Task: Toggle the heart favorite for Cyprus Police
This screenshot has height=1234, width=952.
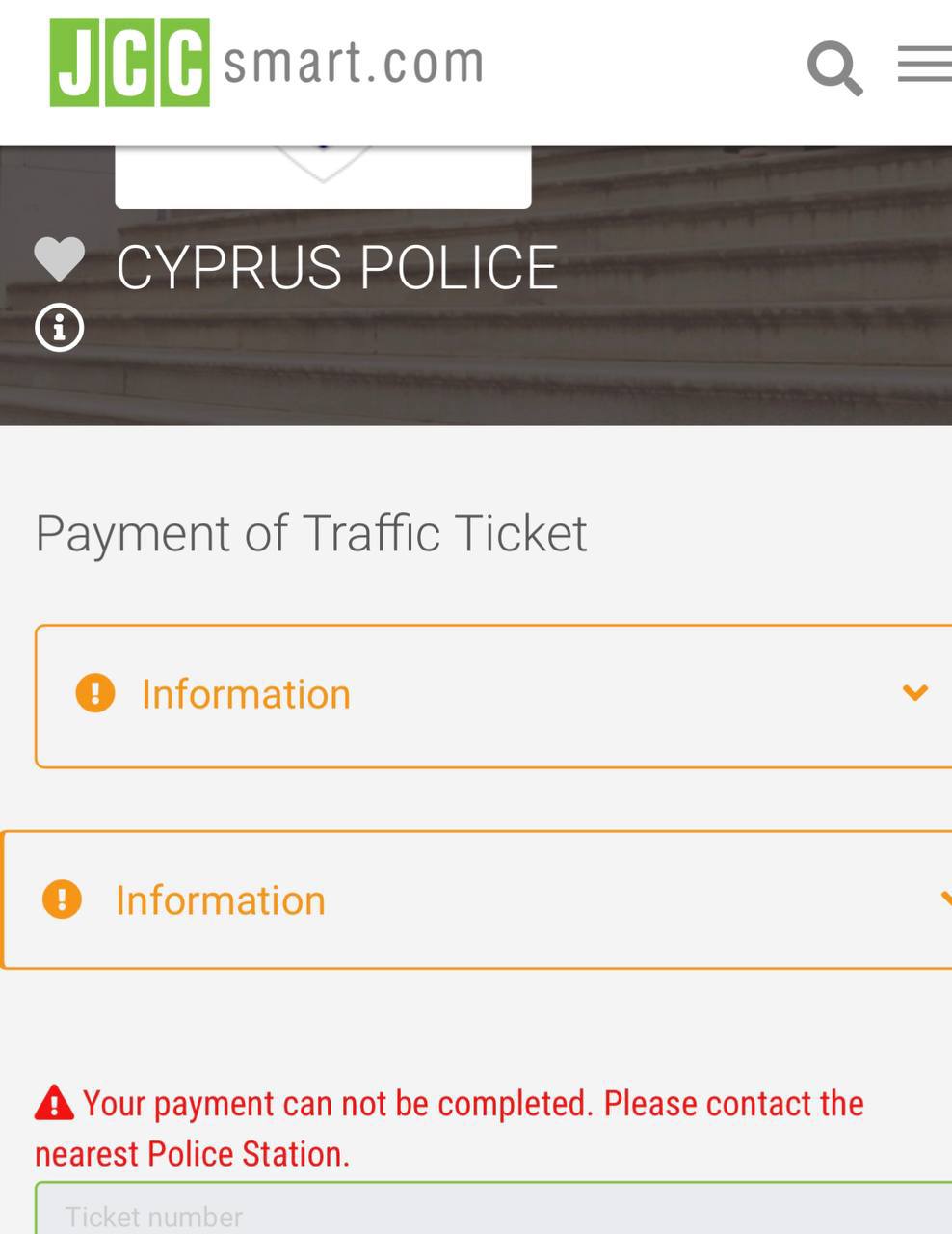Action: click(x=59, y=259)
